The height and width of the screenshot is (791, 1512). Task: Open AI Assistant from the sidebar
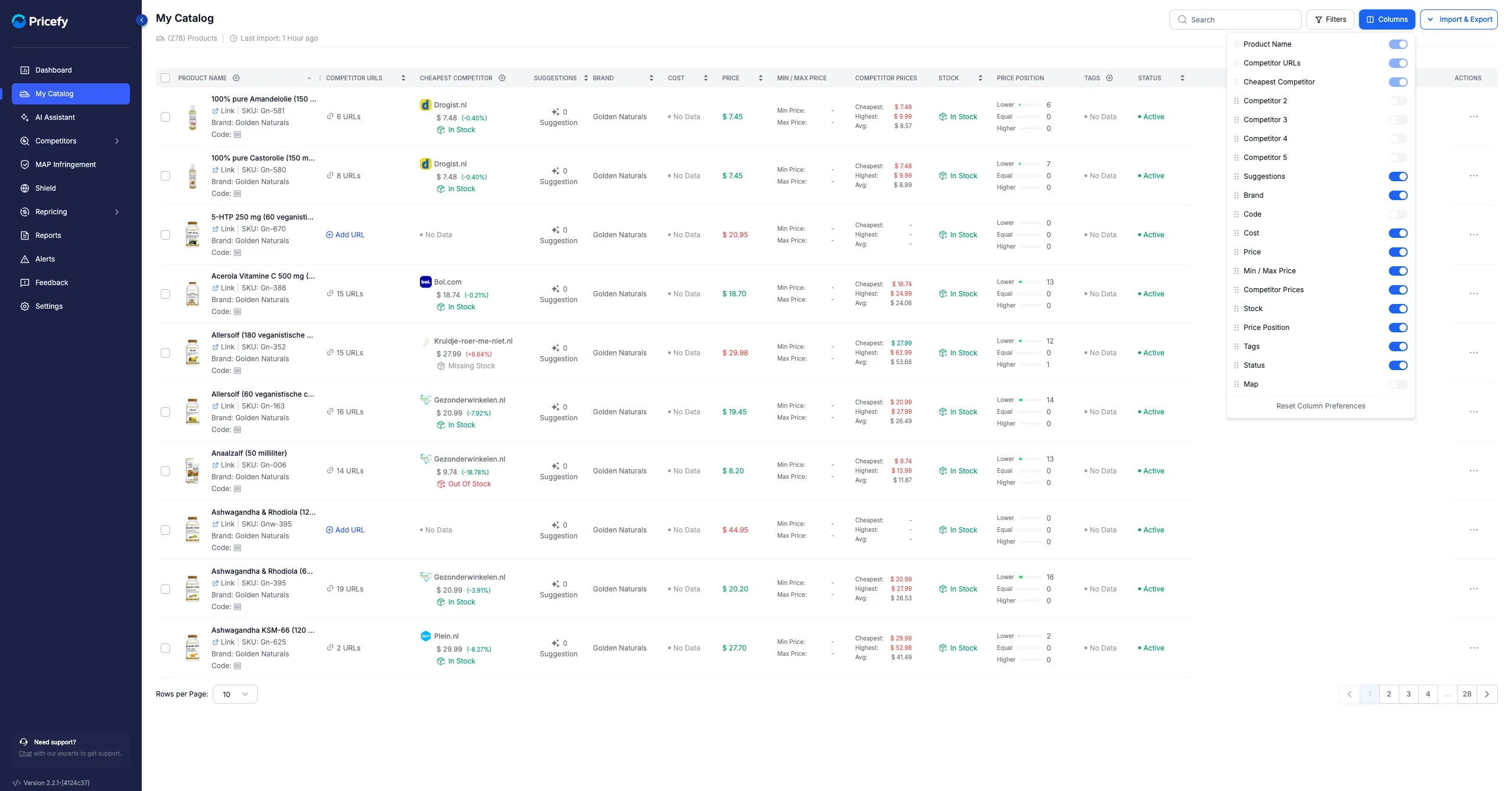[x=71, y=117]
